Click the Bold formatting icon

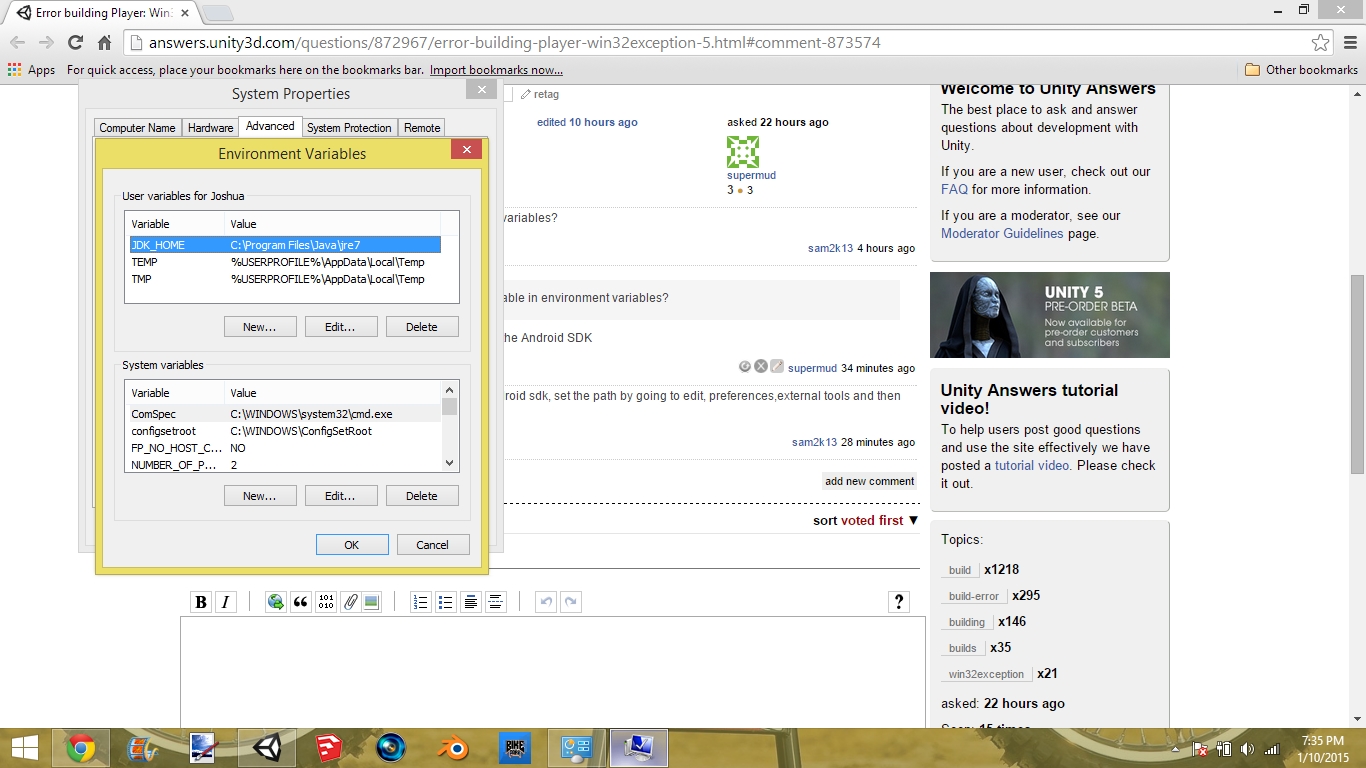[x=201, y=602]
